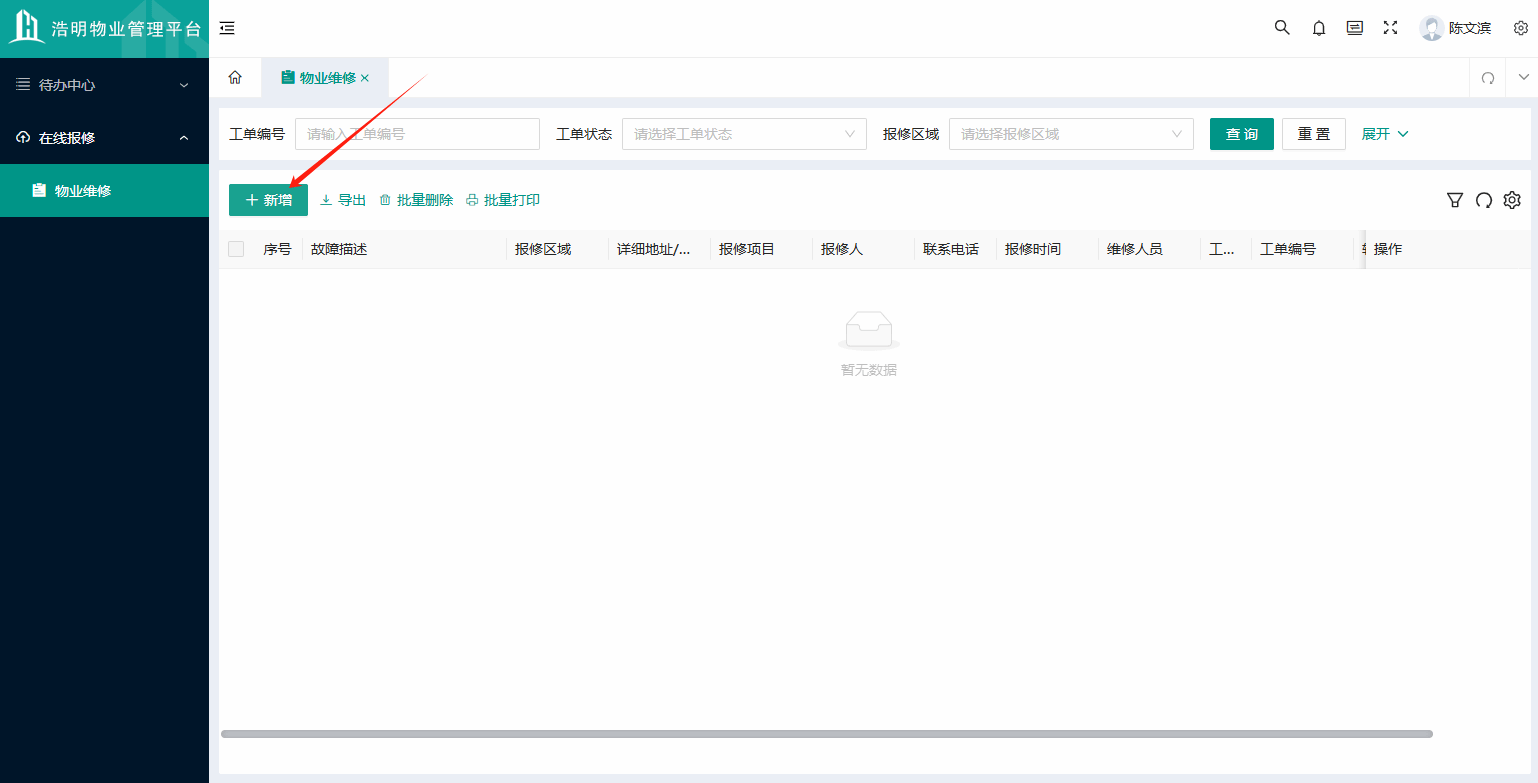The image size is (1538, 783).
Task: Click the message panel icon in header
Action: click(1355, 28)
